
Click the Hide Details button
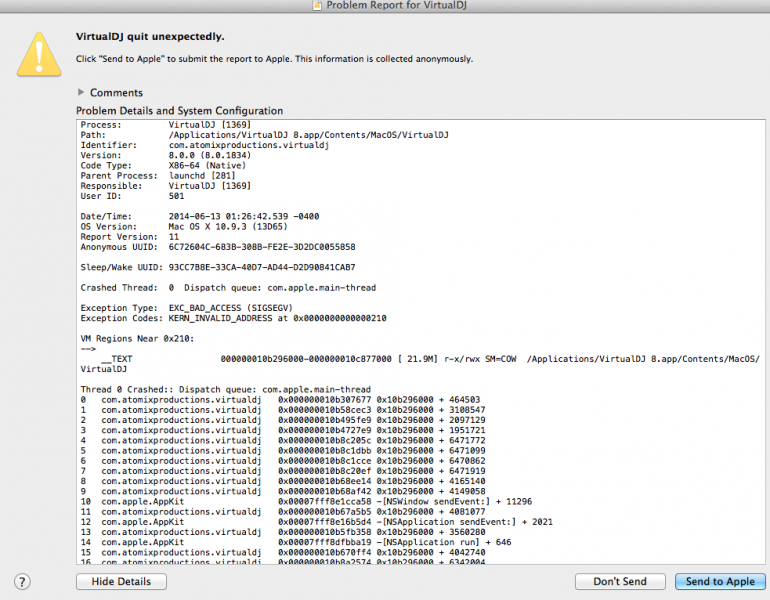tap(121, 581)
